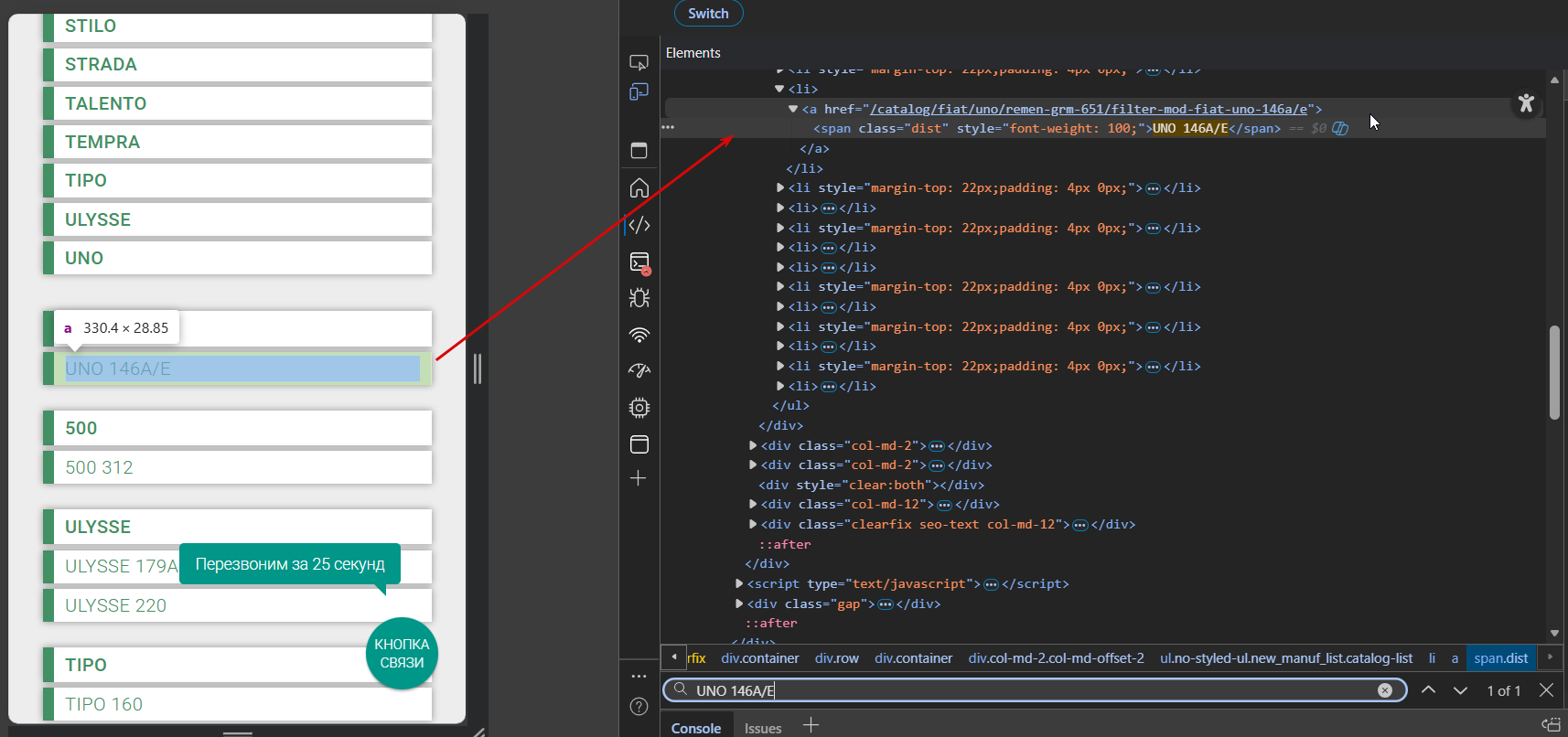Click the scroll-up arrow of Elements panel
The width and height of the screenshot is (1568, 737).
pyautogui.click(x=1554, y=80)
